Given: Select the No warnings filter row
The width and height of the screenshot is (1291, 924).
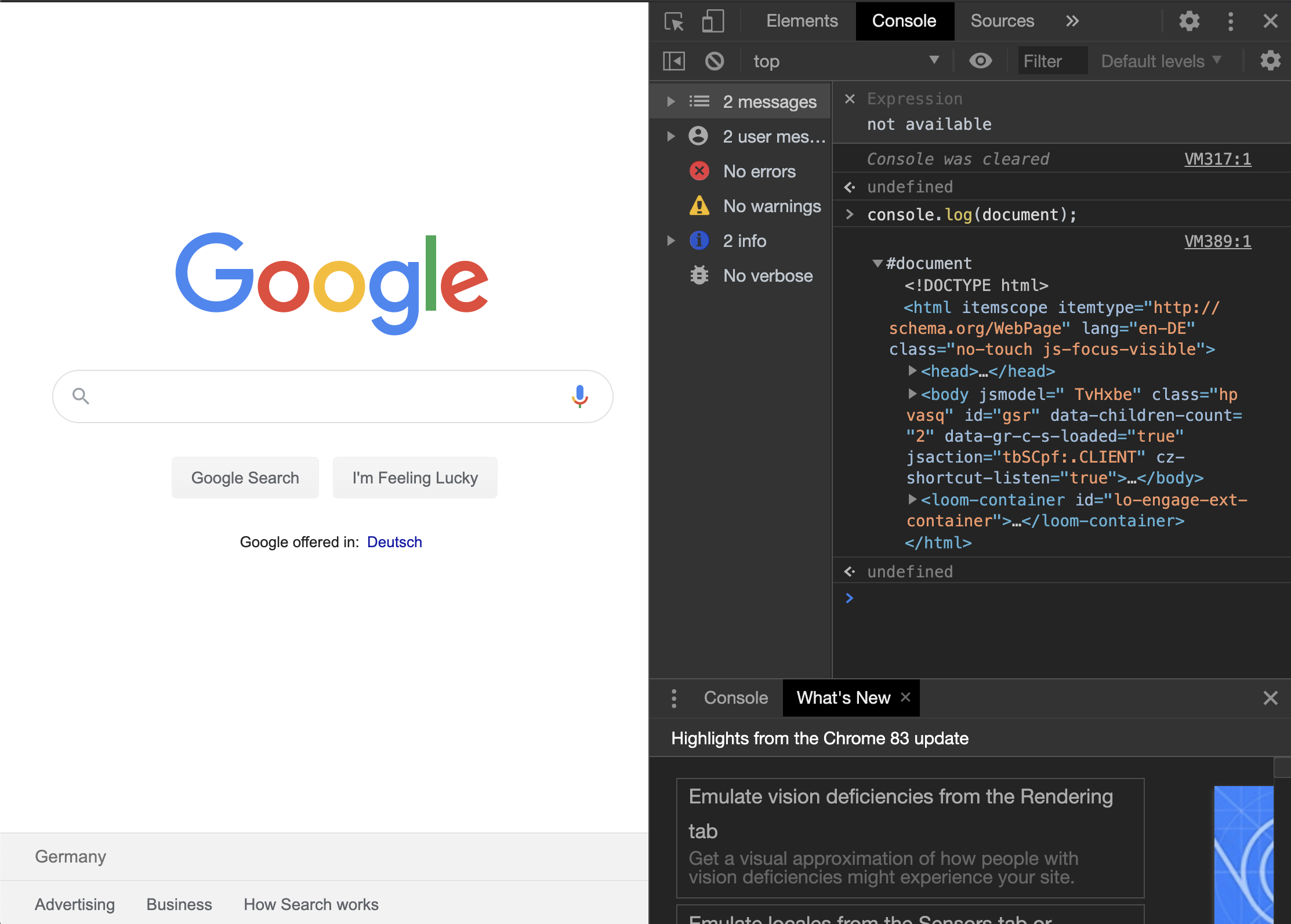Looking at the screenshot, I should pyautogui.click(x=741, y=206).
